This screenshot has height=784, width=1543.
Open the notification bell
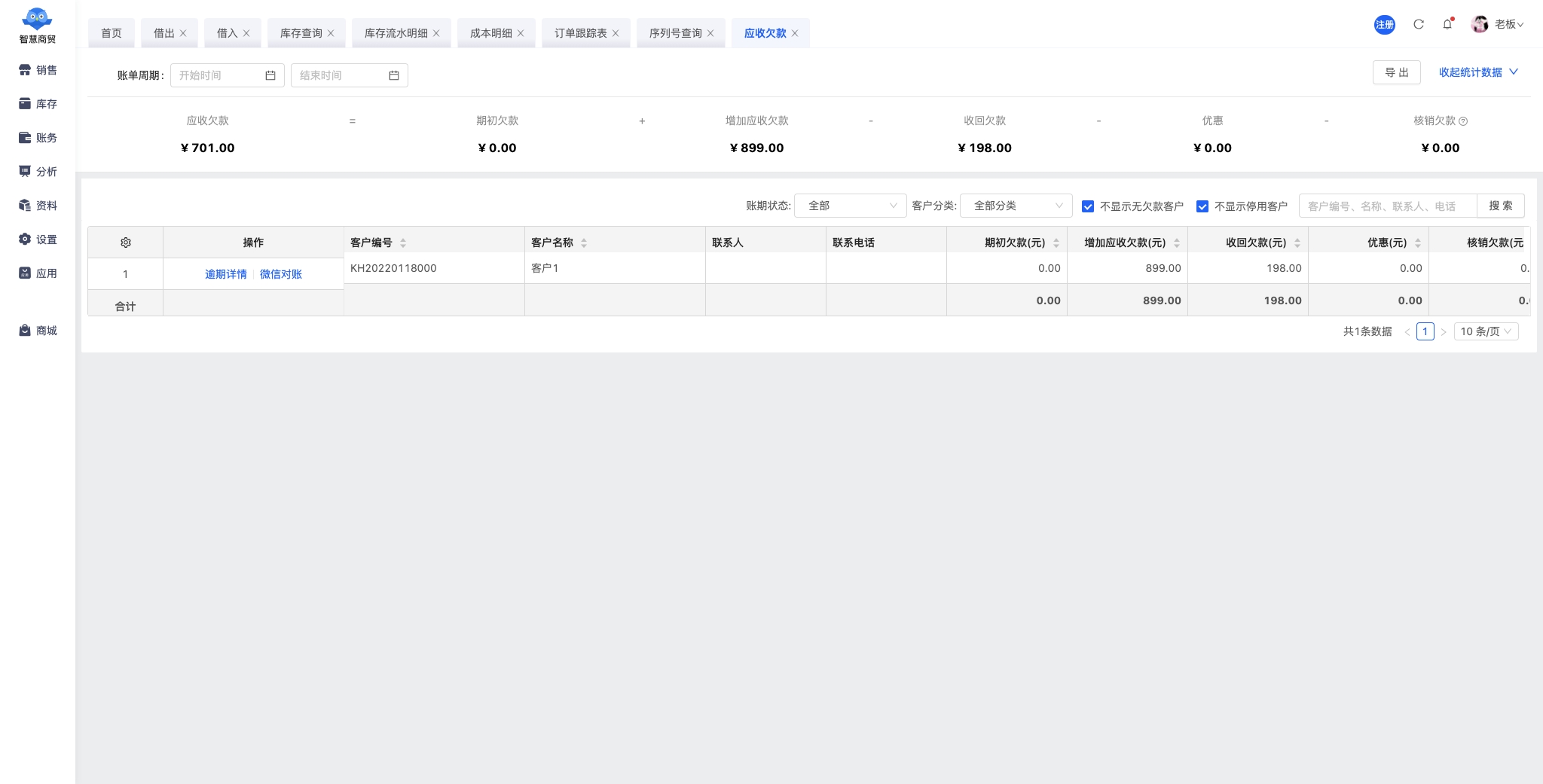(x=1447, y=24)
